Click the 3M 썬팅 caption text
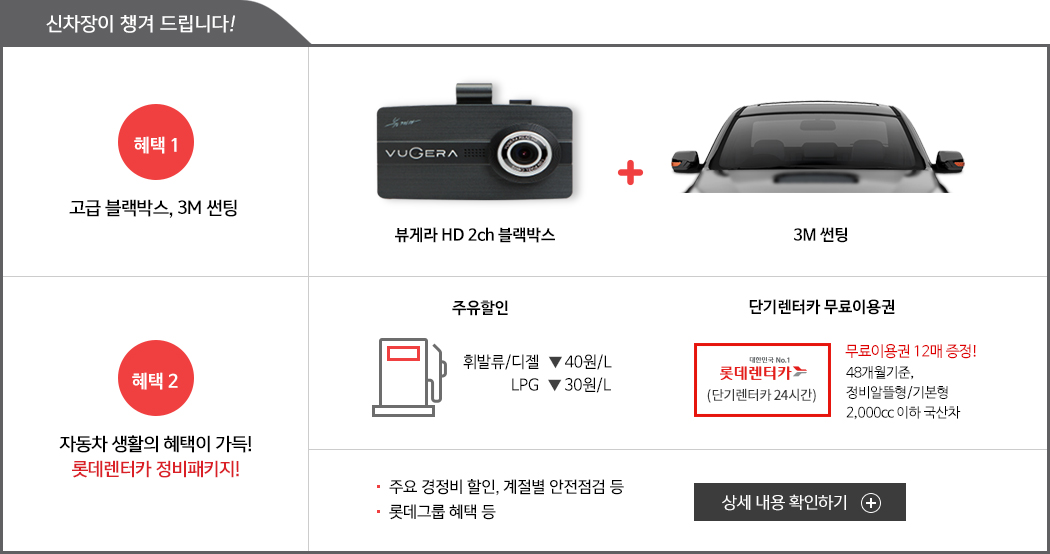Screen dimensions: 1050x554 click(820, 235)
